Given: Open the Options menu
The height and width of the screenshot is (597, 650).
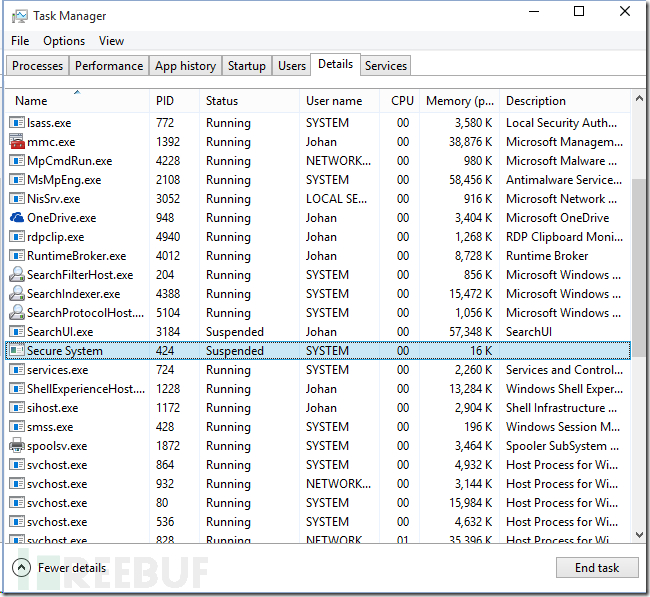Looking at the screenshot, I should point(64,41).
